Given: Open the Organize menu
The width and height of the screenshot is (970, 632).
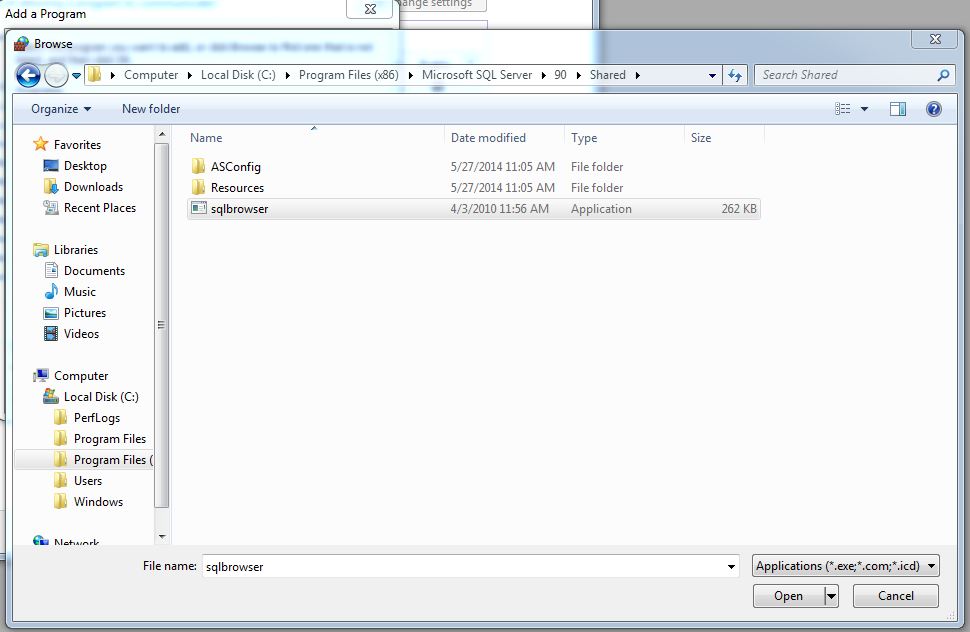Looking at the screenshot, I should click(61, 109).
